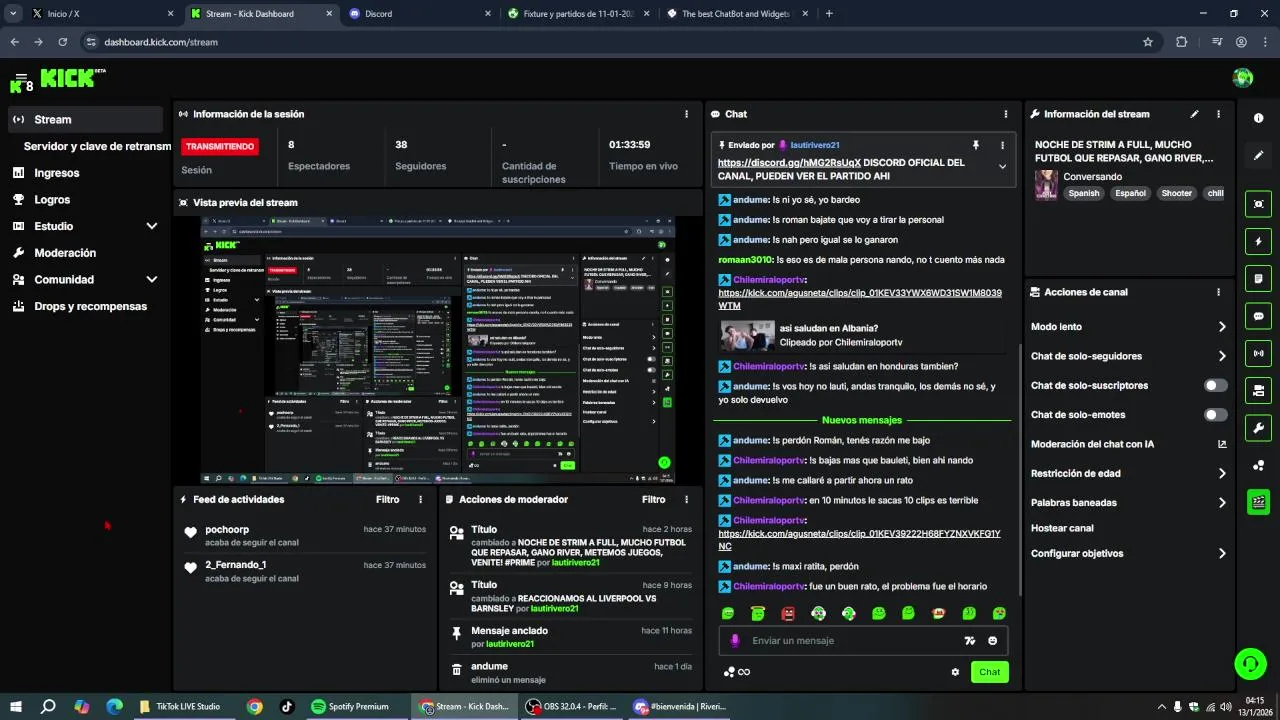Toggle the stream preview widget icon in the right sidebar
The height and width of the screenshot is (720, 1280).
click(1258, 204)
